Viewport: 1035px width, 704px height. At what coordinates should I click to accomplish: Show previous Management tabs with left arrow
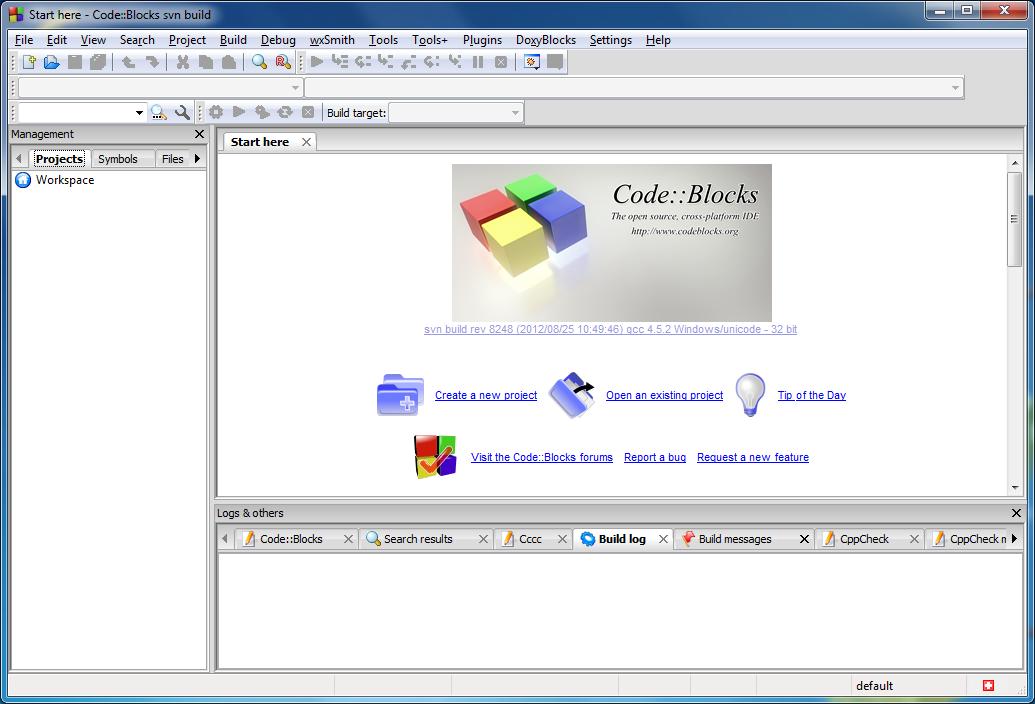tap(18, 158)
